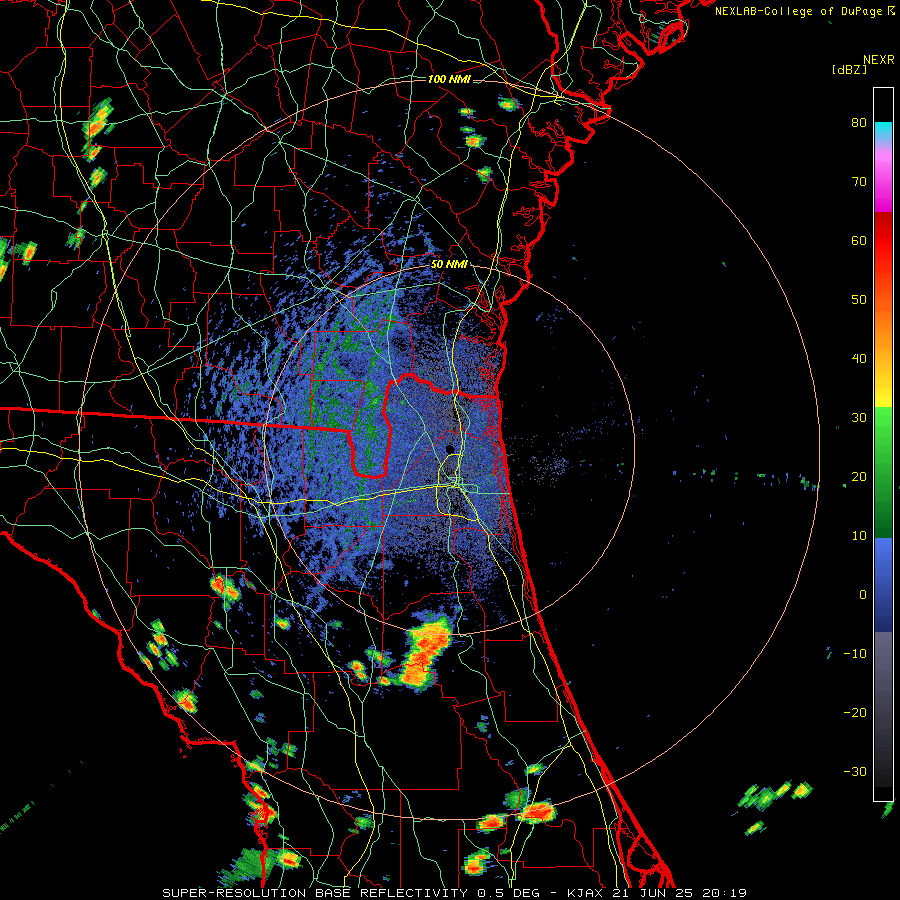Click the 100 NMI range ring label
Screen dimensions: 900x900
tap(449, 79)
